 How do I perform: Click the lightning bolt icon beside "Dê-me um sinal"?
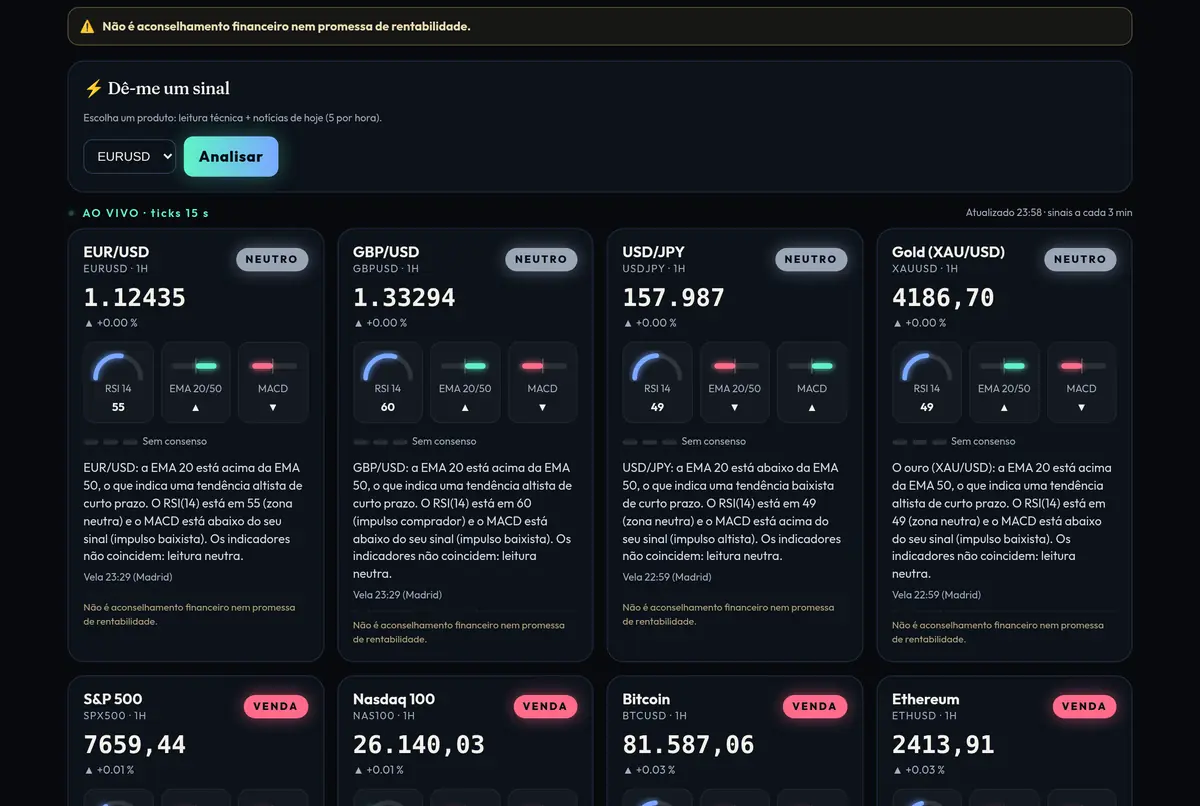coord(93,89)
